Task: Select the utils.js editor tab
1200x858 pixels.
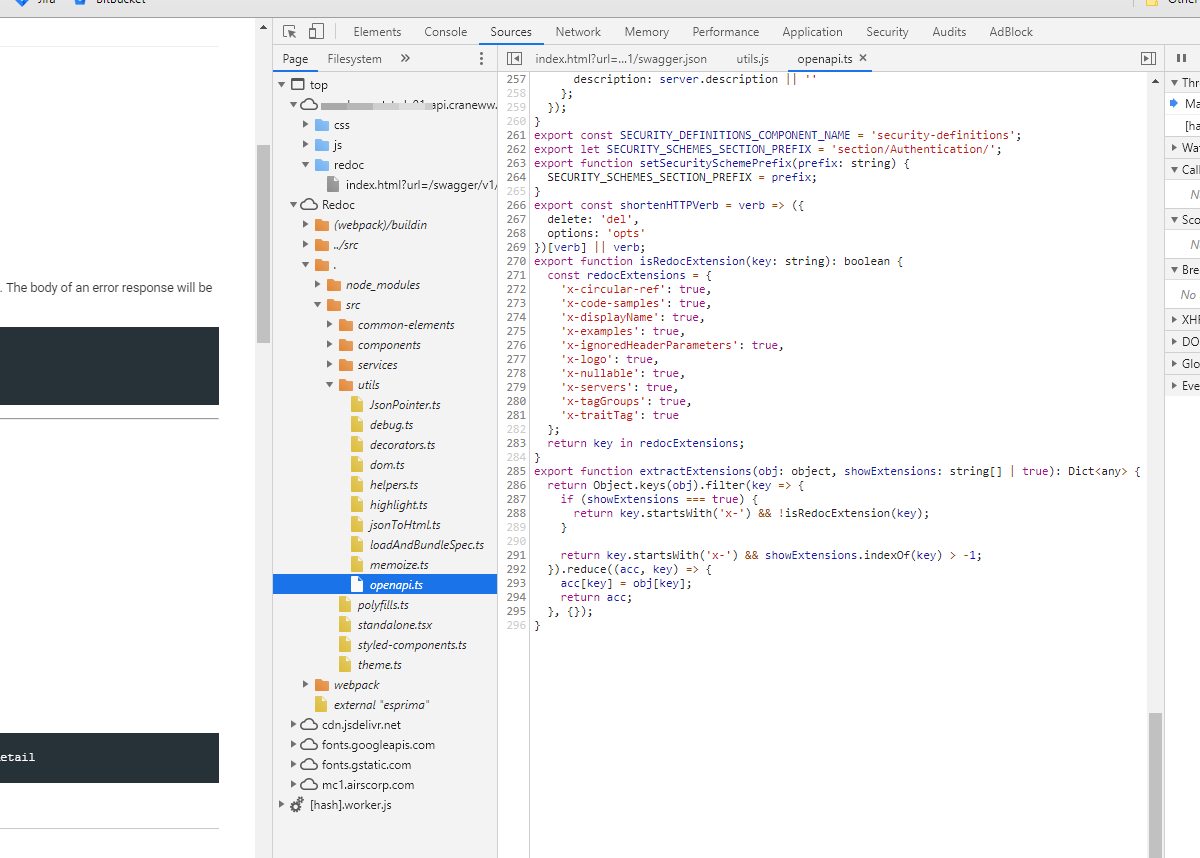Action: (752, 58)
